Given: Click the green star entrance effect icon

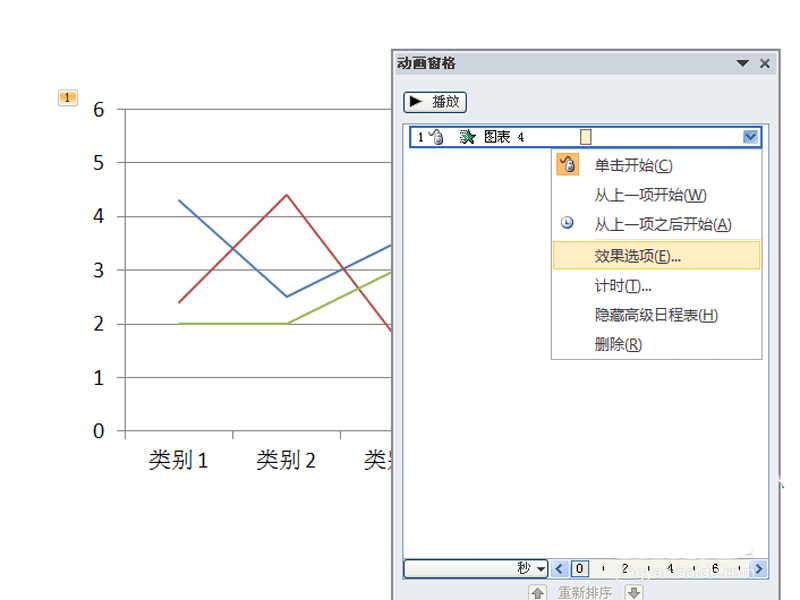Looking at the screenshot, I should point(467,137).
